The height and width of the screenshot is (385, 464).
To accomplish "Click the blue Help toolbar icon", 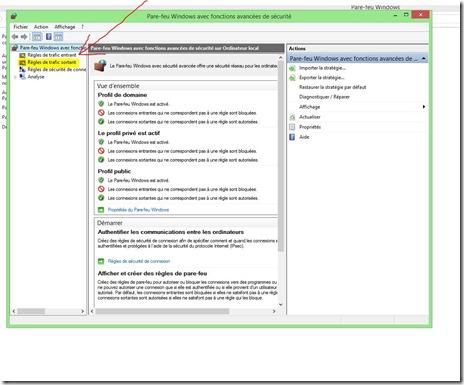I will pyautogui.click(x=49, y=37).
